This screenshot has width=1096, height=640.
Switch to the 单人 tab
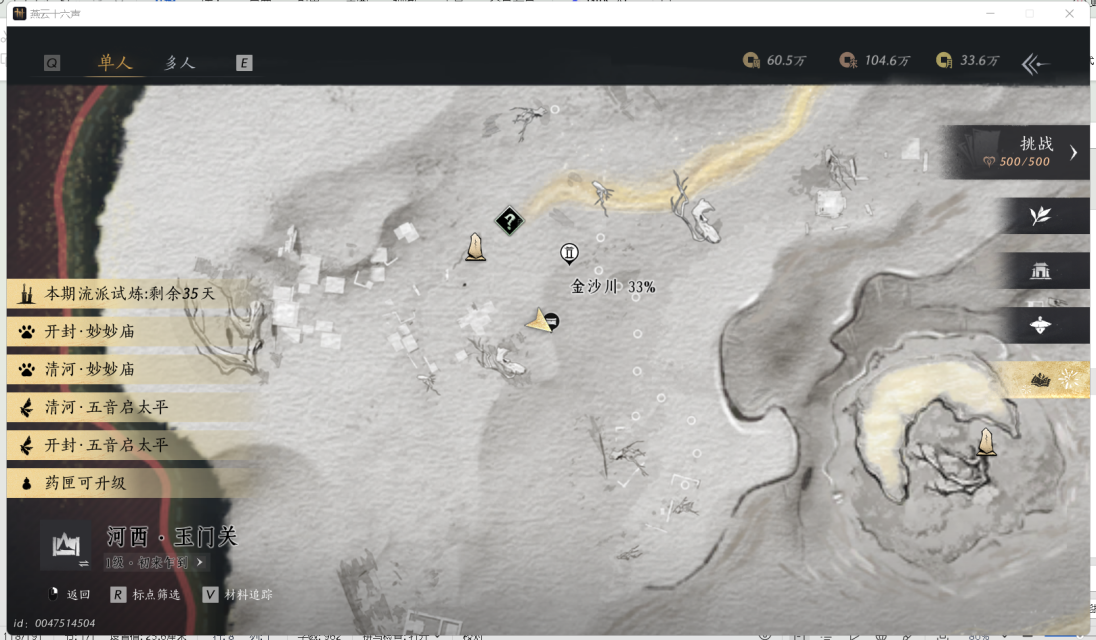(115, 63)
